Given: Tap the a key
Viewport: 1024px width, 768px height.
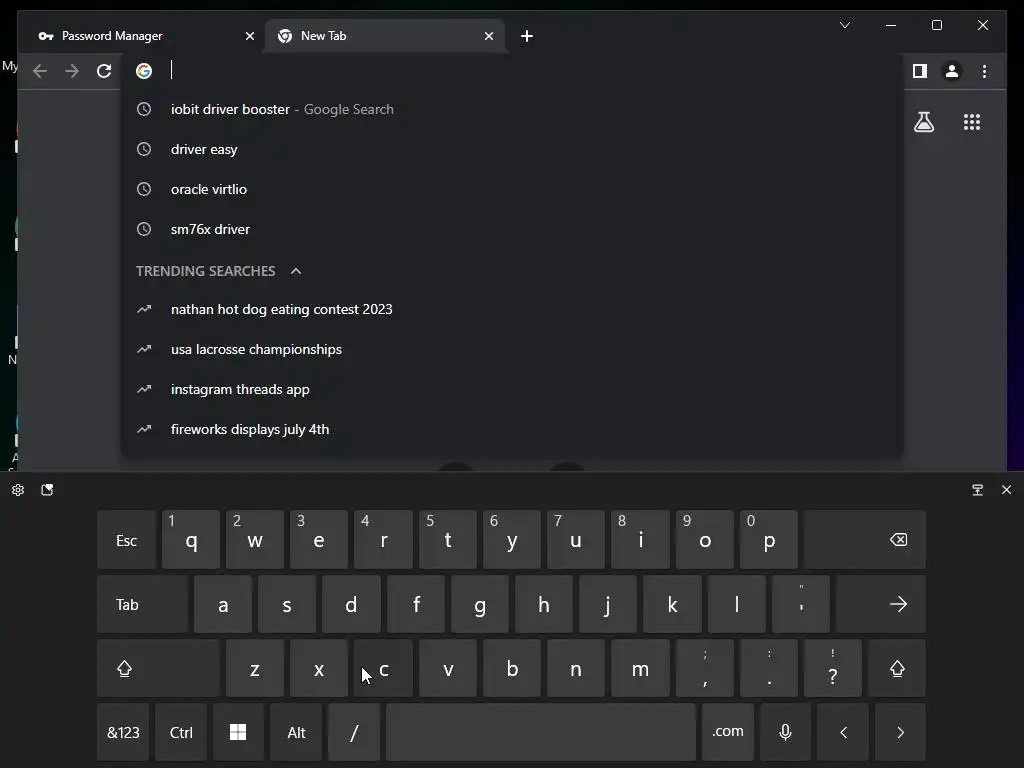Looking at the screenshot, I should click(x=223, y=605).
